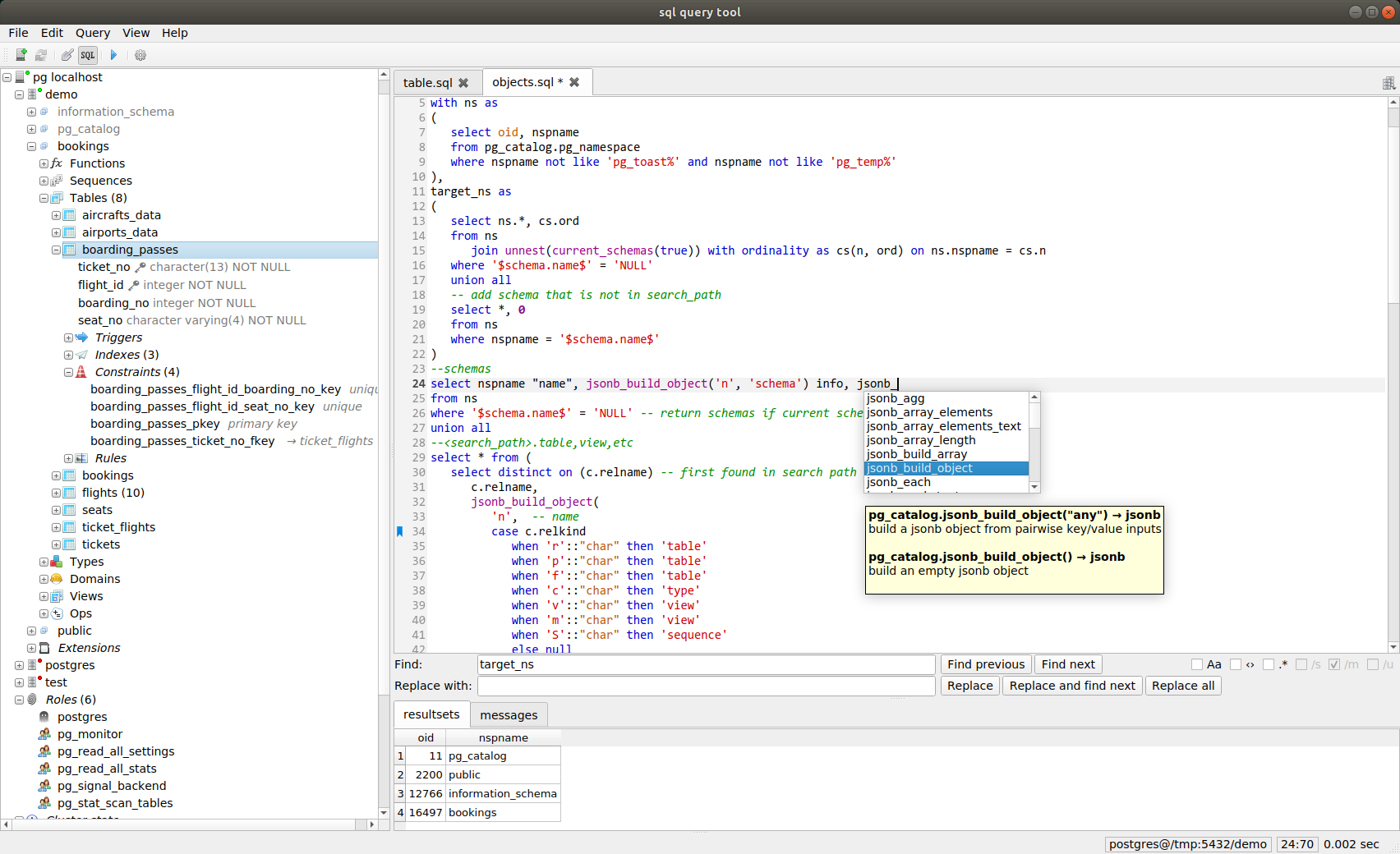The height and width of the screenshot is (854, 1400).
Task: Expand the information_schema node
Action: [x=31, y=112]
